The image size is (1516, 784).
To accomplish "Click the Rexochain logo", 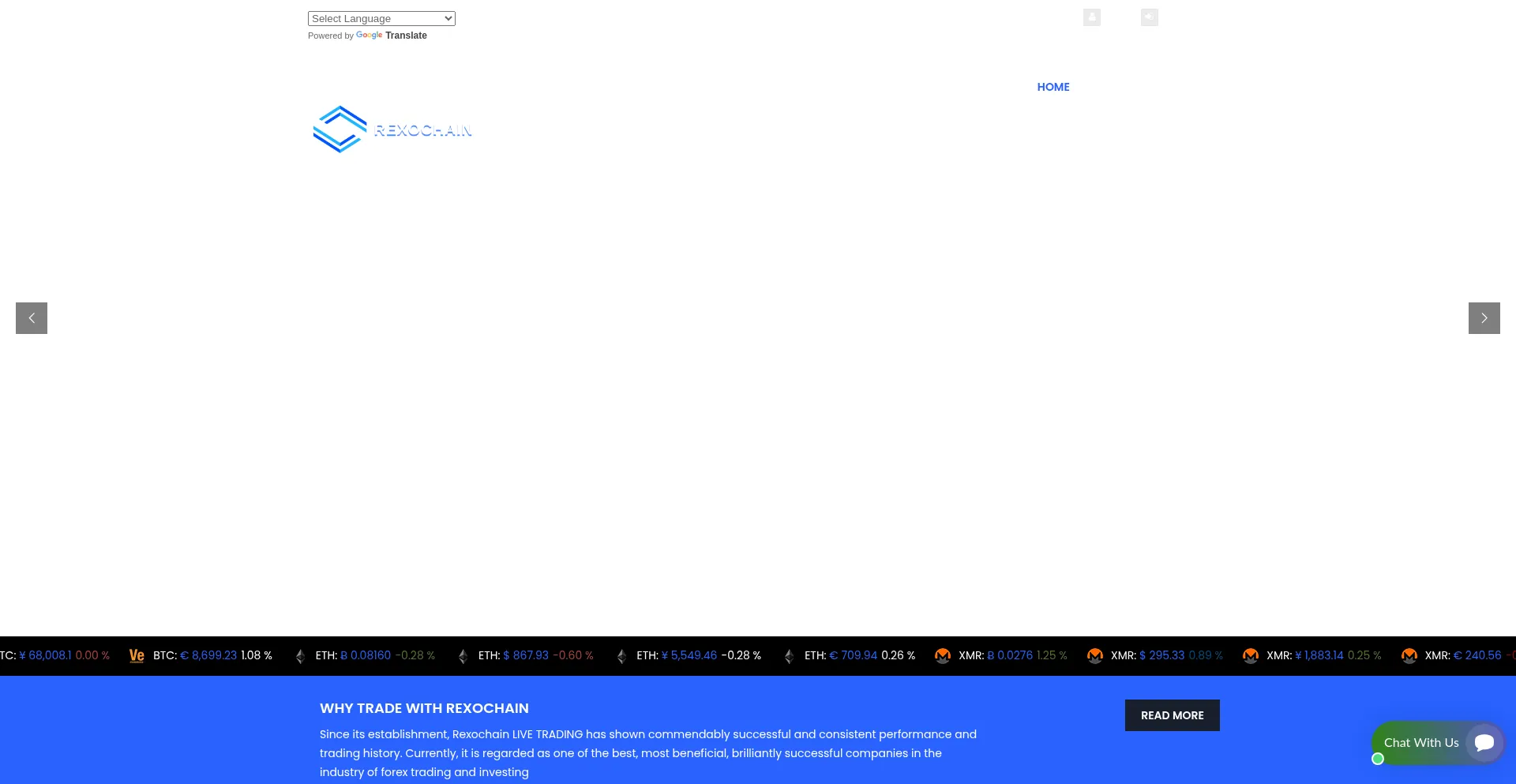I will [392, 129].
